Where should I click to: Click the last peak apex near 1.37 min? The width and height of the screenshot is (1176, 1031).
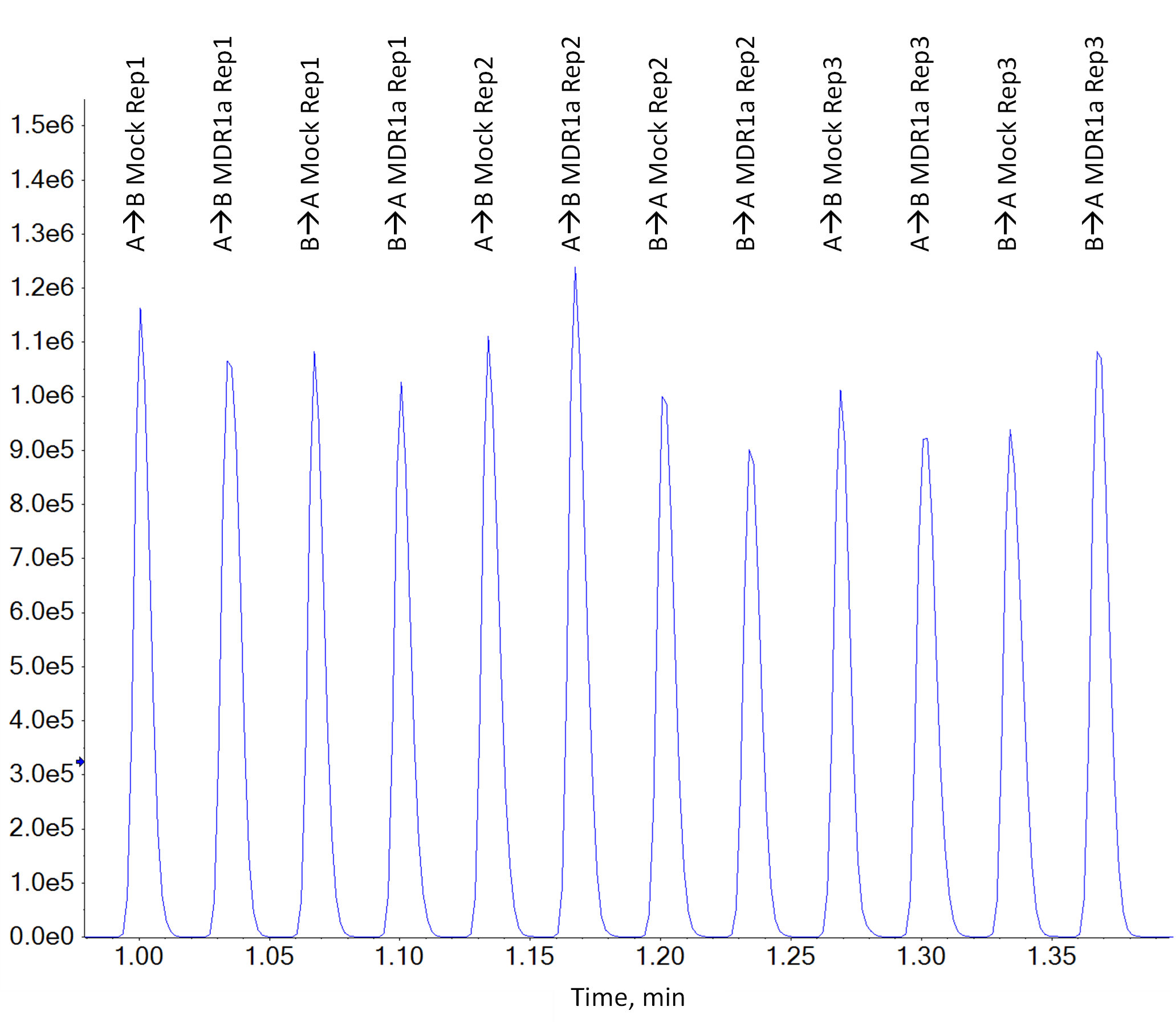pos(1098,352)
